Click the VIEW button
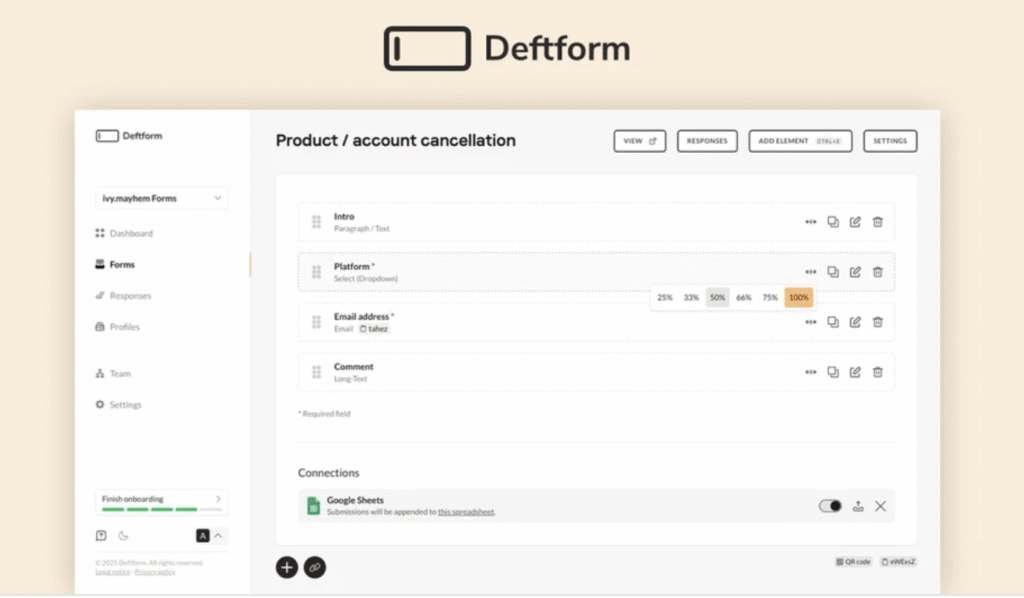The height and width of the screenshot is (598, 1024). click(x=640, y=141)
